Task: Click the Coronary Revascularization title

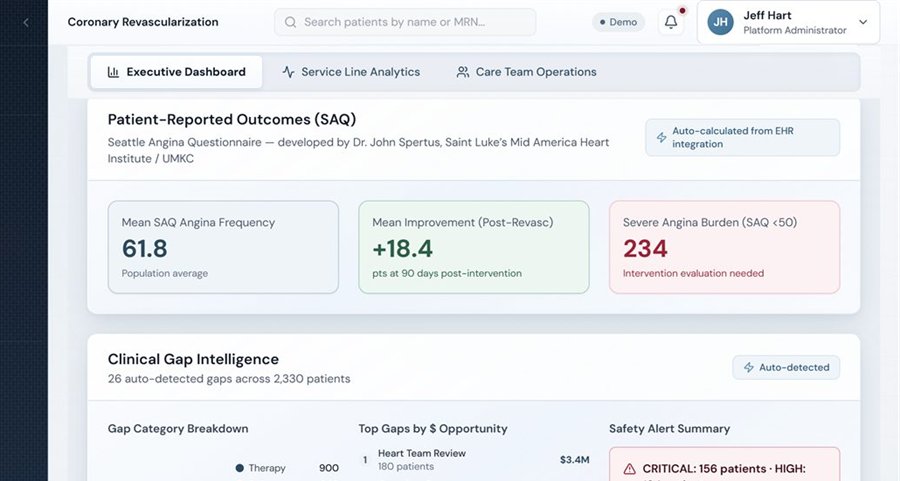Action: click(x=143, y=22)
